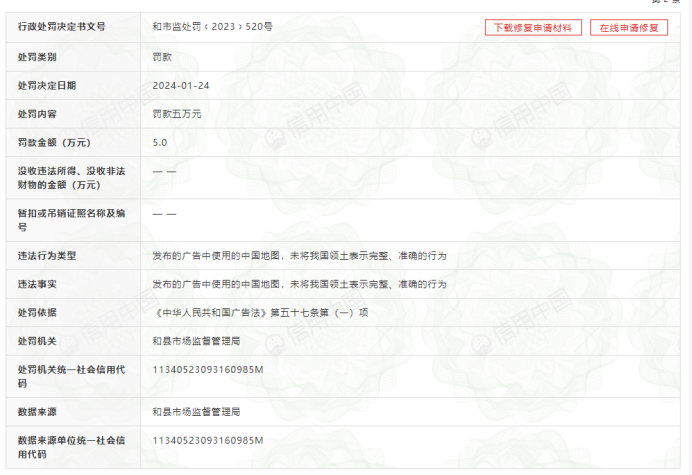Click the 处罚机关 label
The width and height of the screenshot is (692, 475).
[x=37, y=341]
